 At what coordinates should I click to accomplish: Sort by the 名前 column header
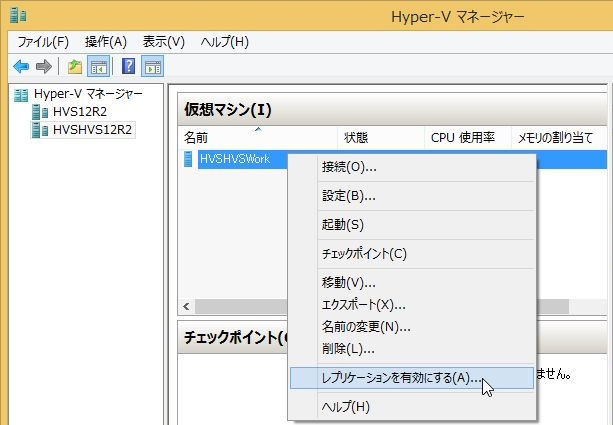coord(257,137)
